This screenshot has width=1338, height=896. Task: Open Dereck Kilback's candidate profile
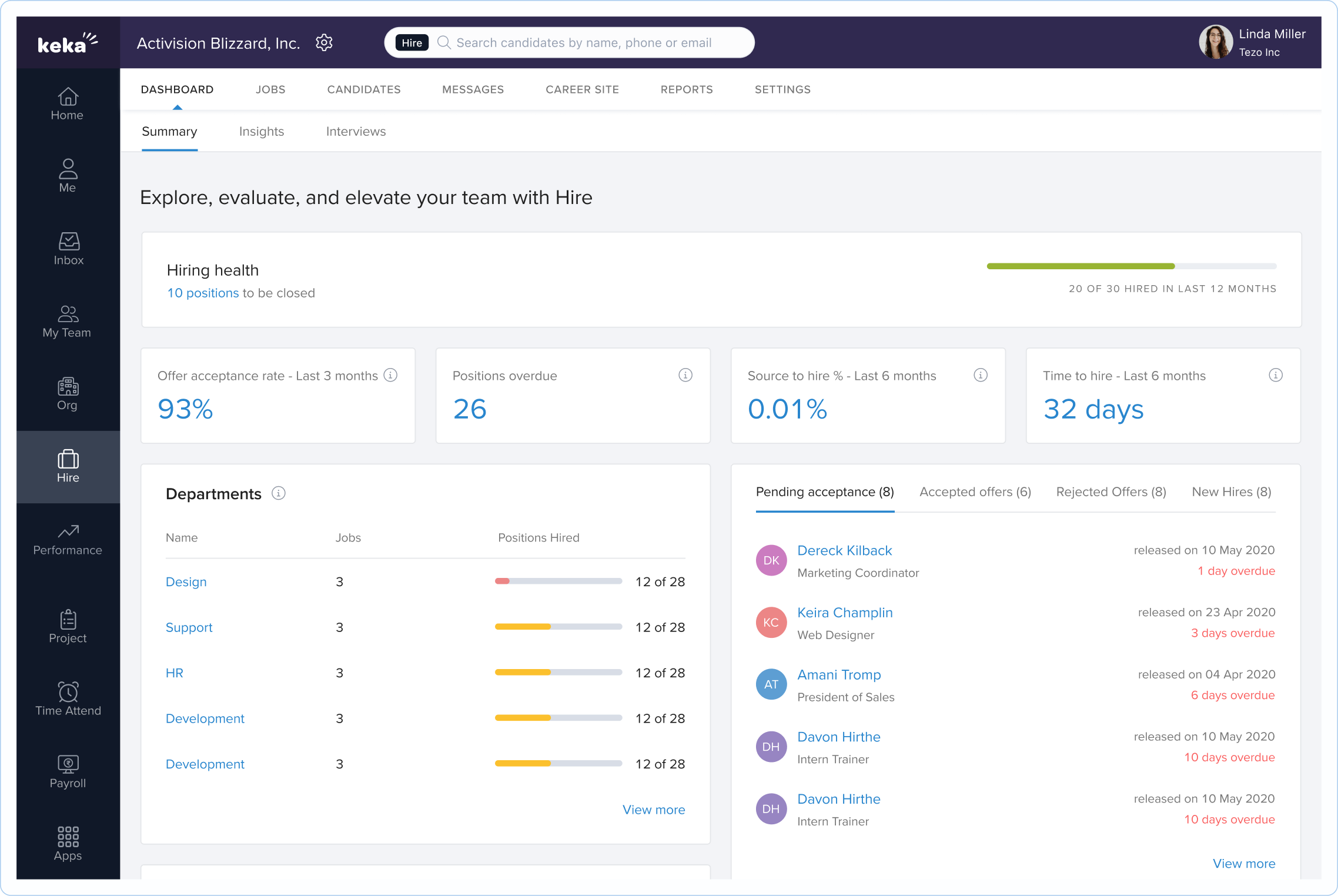845,551
